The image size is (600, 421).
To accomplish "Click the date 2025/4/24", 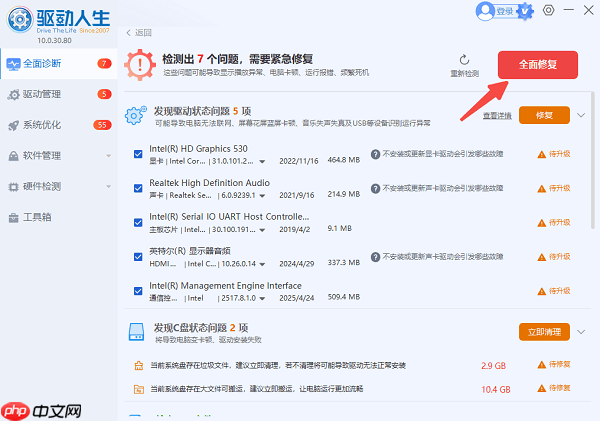I will coord(297,298).
